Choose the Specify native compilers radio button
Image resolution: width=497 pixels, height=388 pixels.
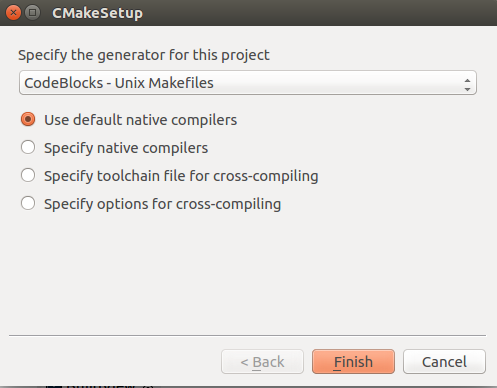click(x=28, y=147)
